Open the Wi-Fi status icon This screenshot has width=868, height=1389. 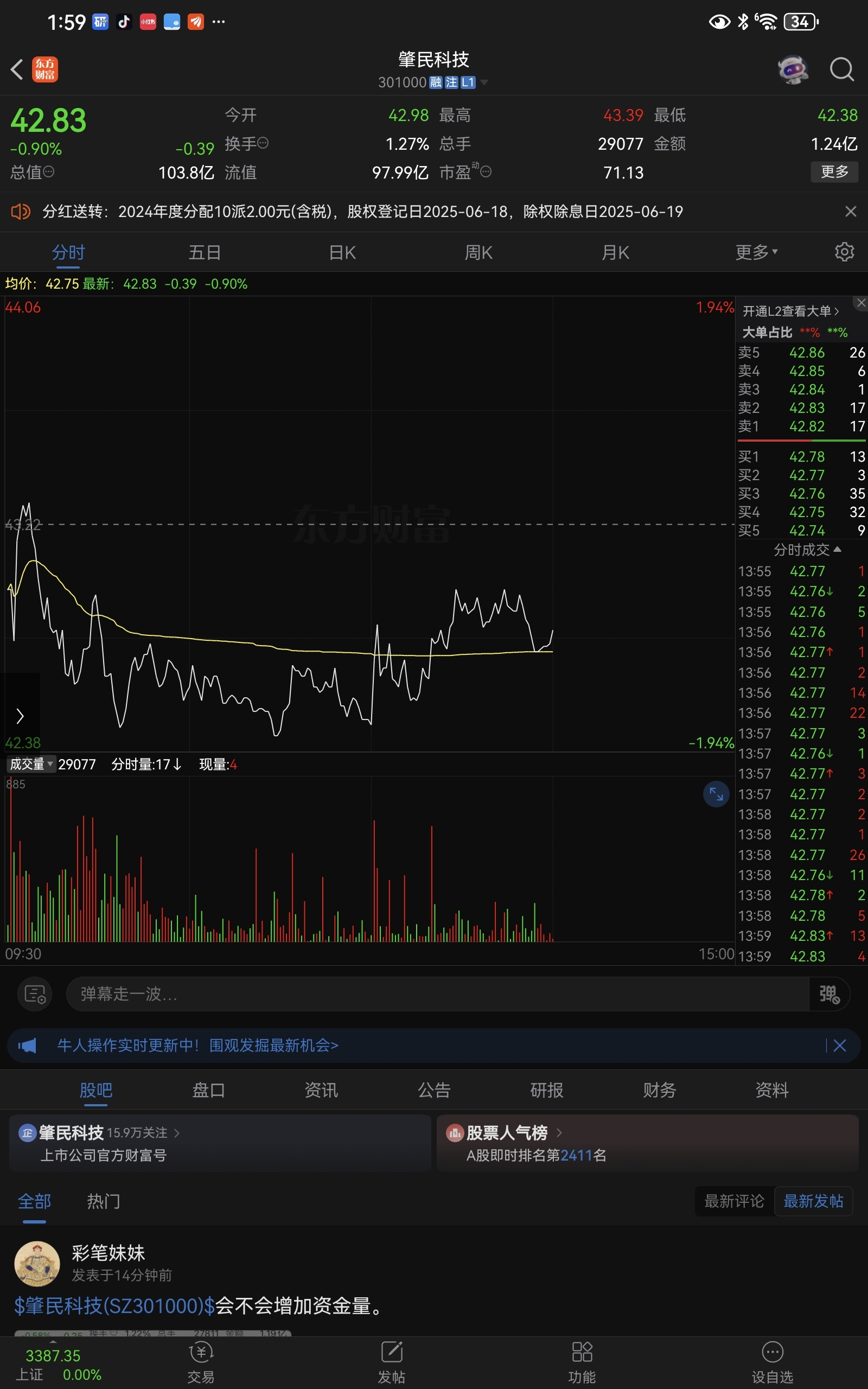[x=766, y=22]
